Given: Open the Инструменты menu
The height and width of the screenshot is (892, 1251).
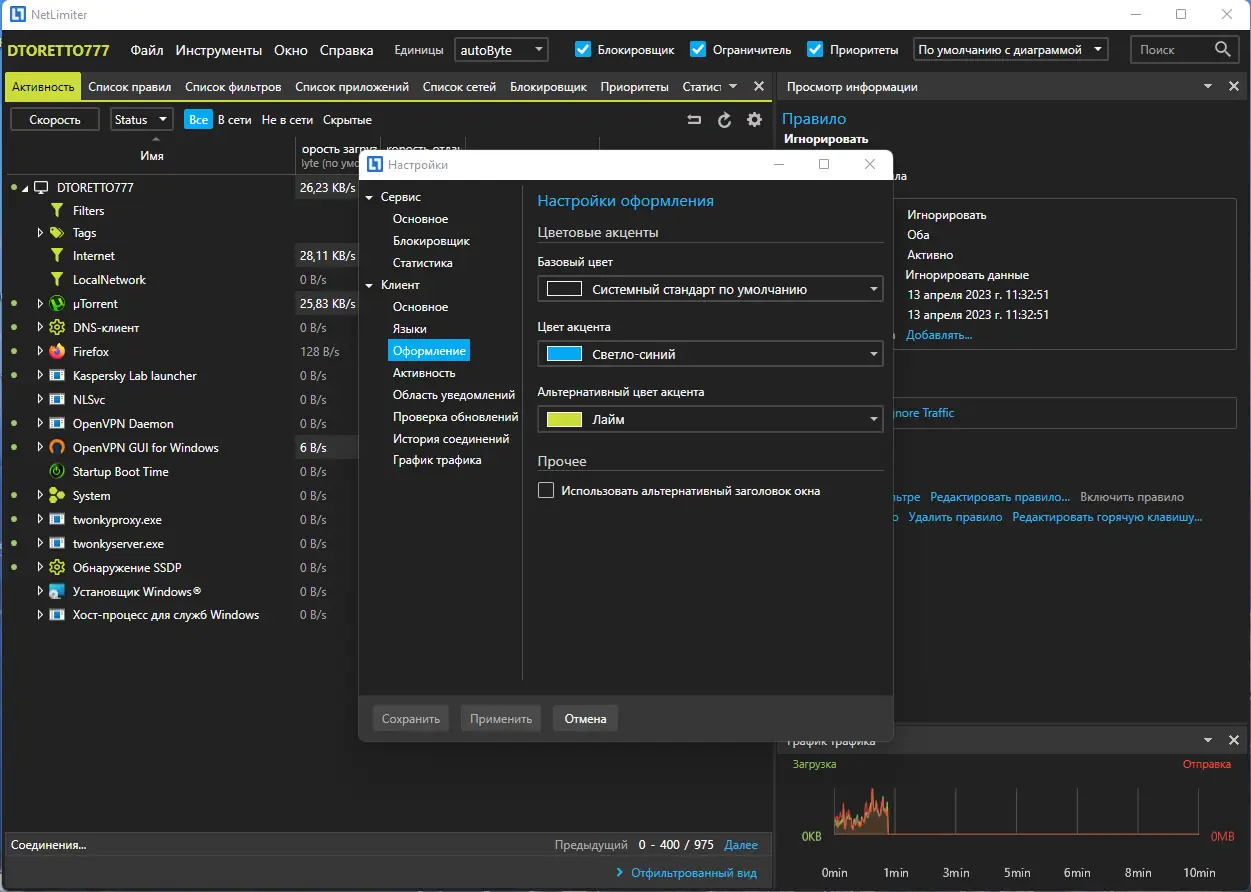Looking at the screenshot, I should (218, 50).
